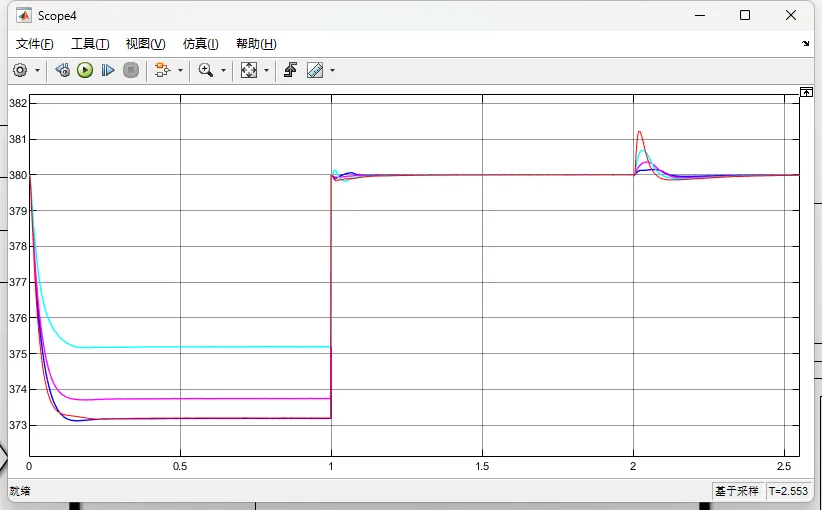This screenshot has width=822, height=510.
Task: Click the 373 y-axis label
Action: [18, 425]
